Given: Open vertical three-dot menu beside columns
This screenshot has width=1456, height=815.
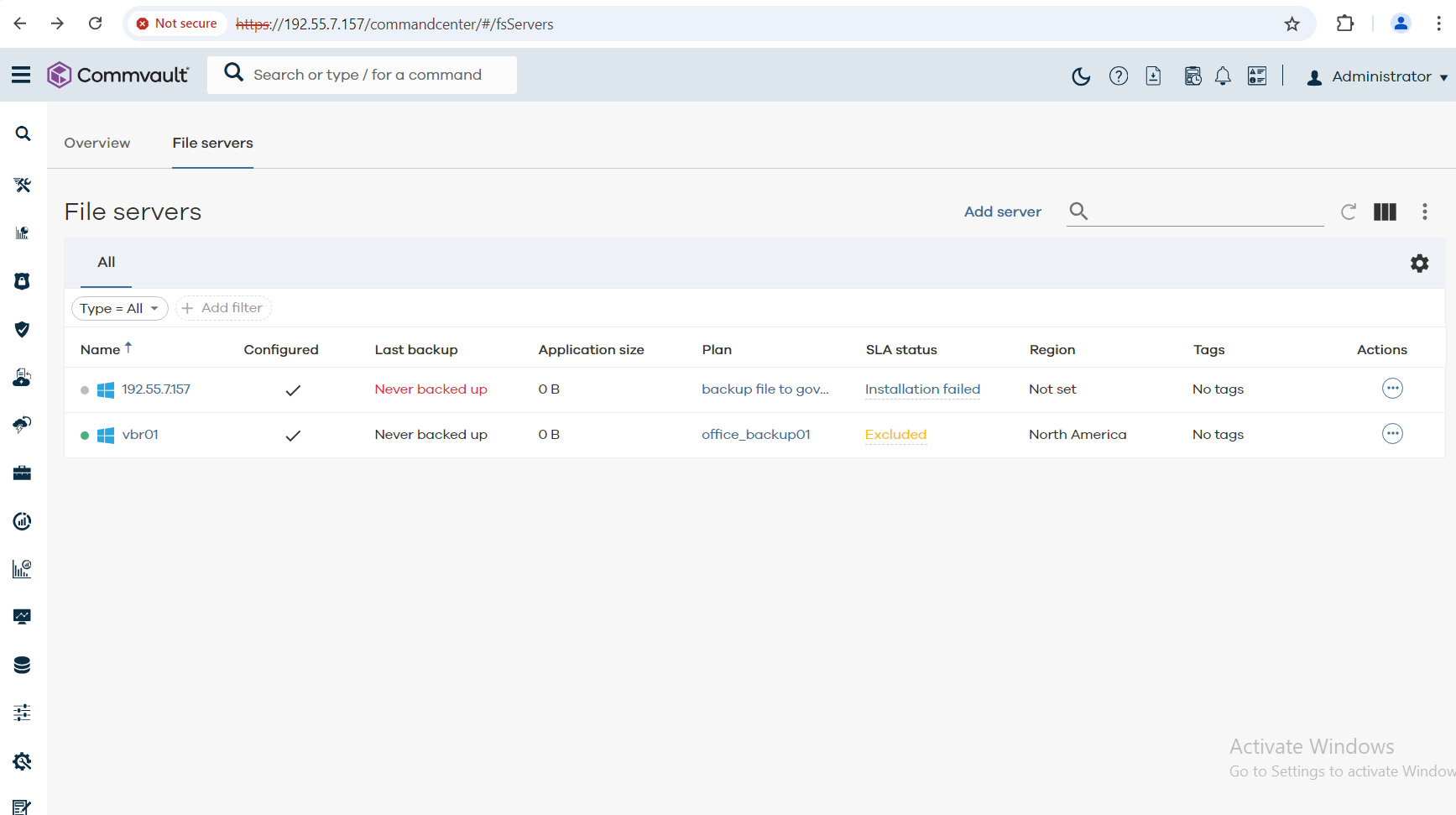Looking at the screenshot, I should 1424,212.
